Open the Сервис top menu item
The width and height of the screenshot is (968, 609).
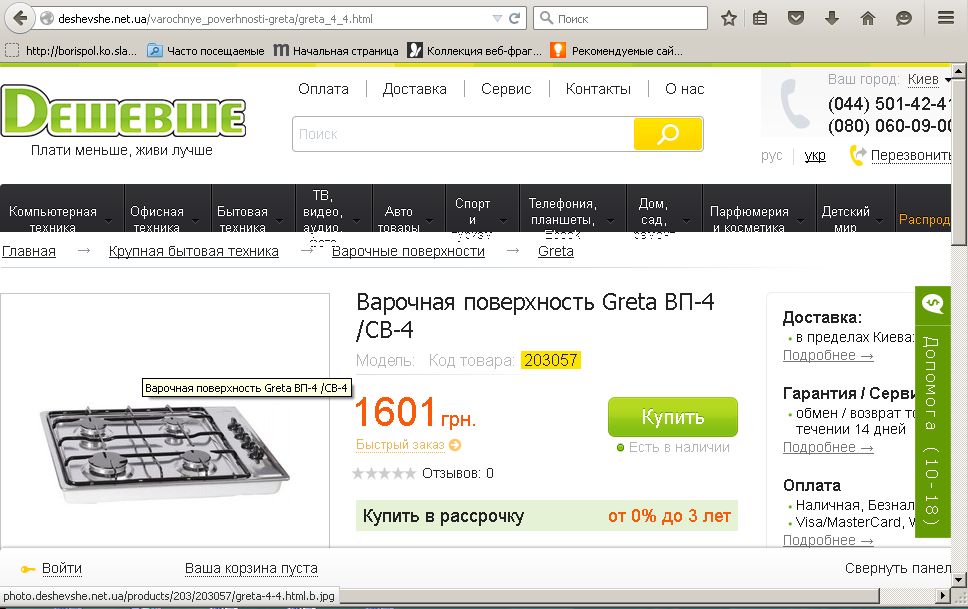506,89
